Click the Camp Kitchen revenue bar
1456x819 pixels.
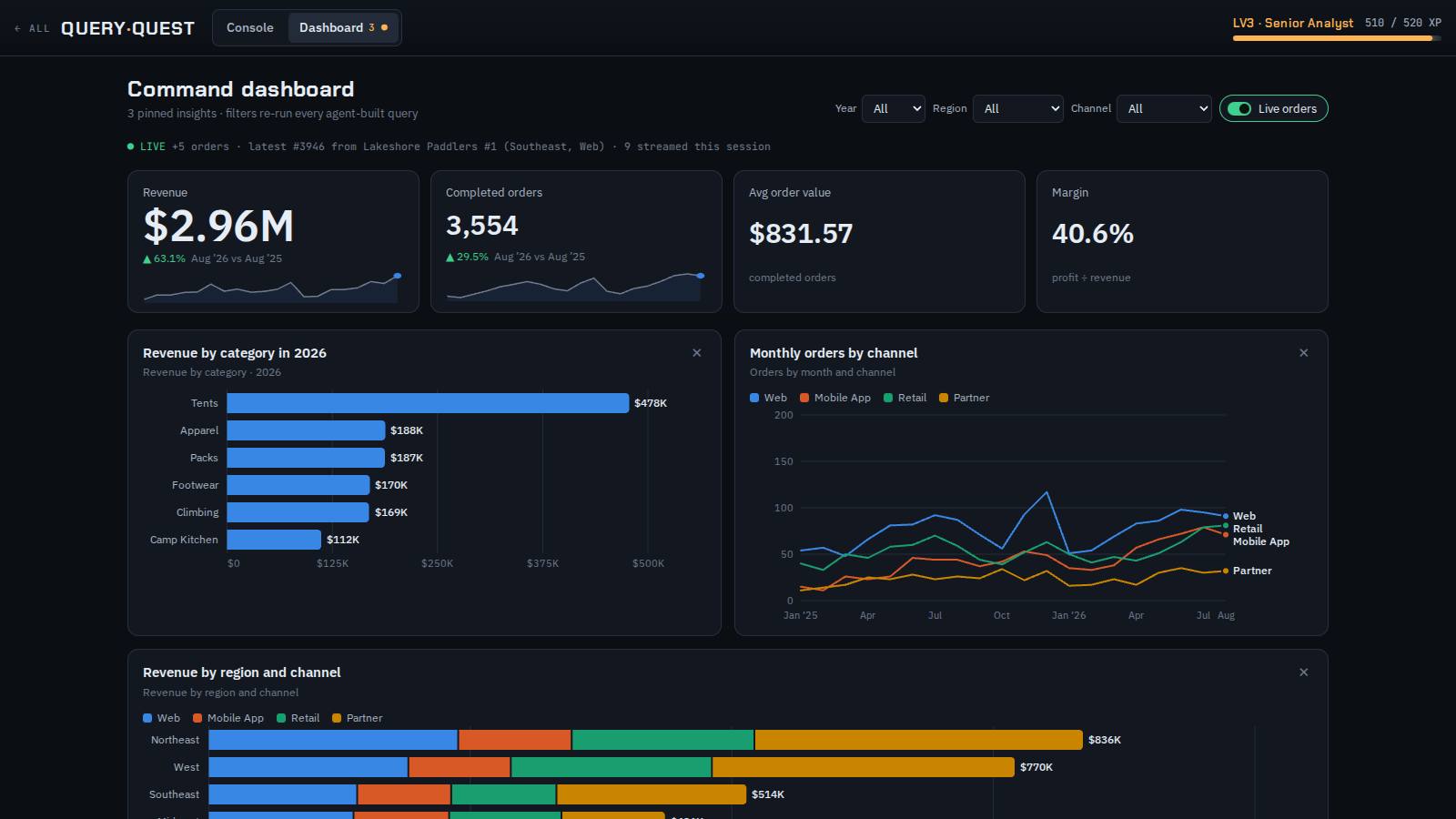pyautogui.click(x=274, y=540)
